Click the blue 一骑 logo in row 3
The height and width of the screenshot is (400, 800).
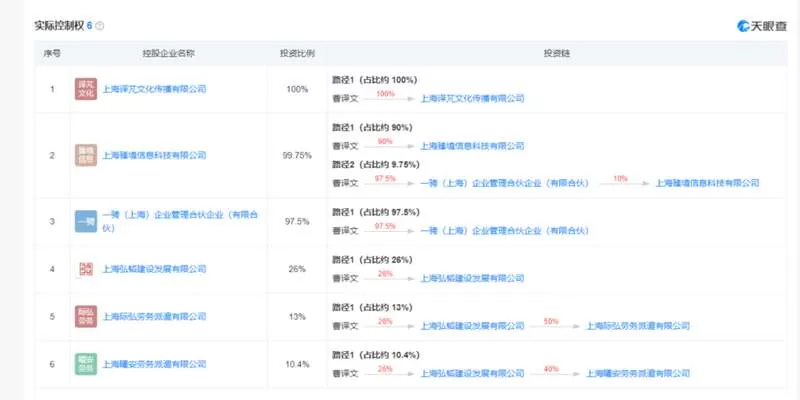86,221
